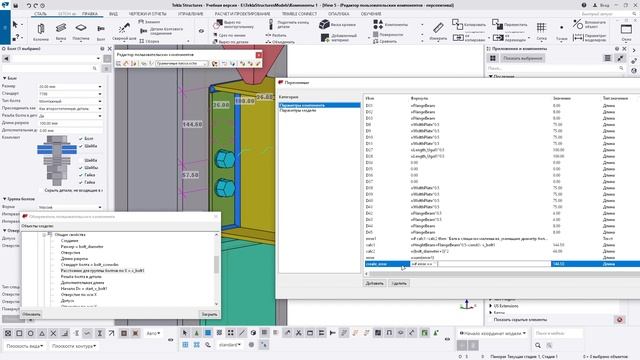Screen dimensions: 640x360
Task: Toggle the first Гайка checkbox in bolt assembly
Action: pos(81,175)
